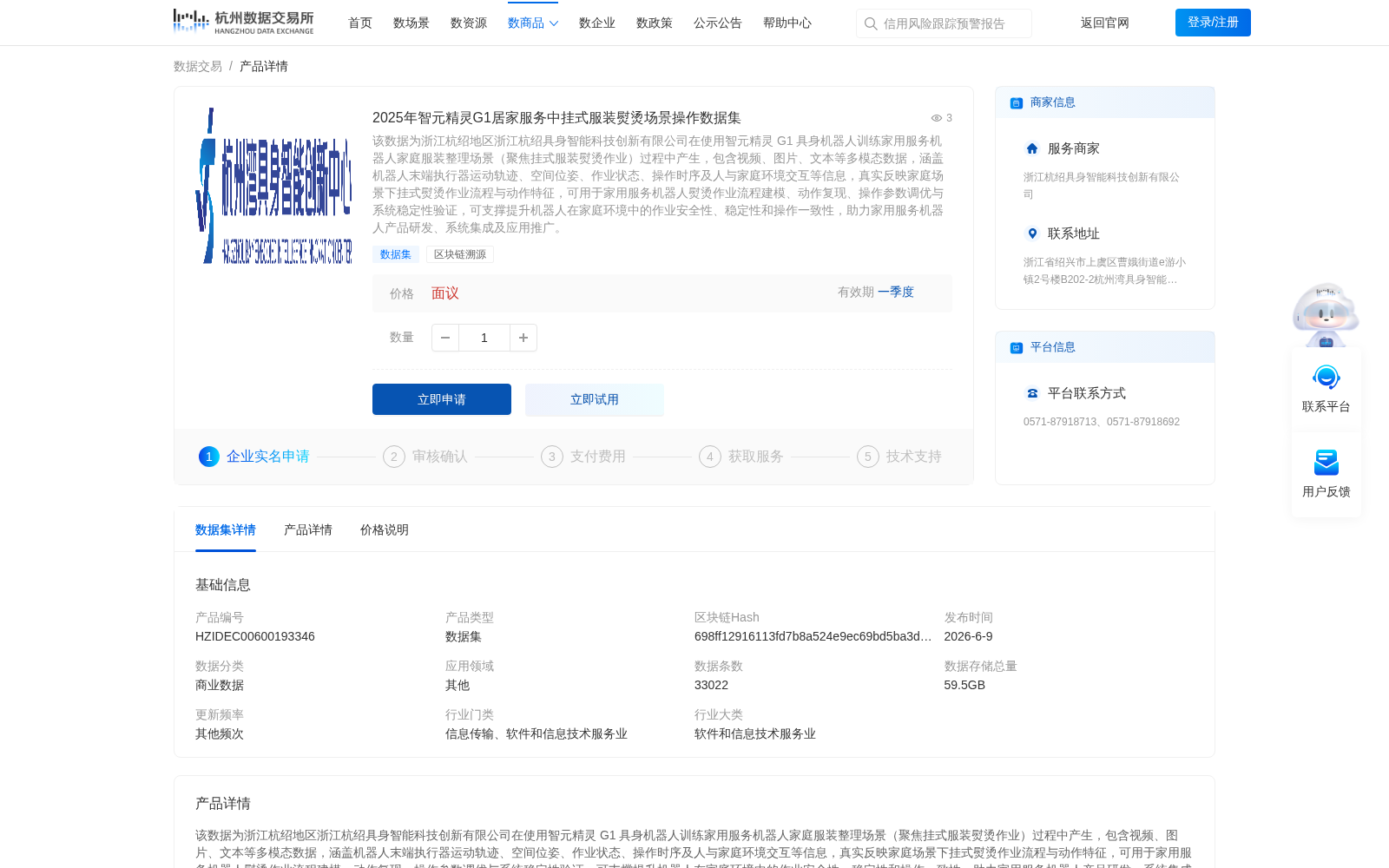This screenshot has height=868, width=1389.
Task: Click the 商业数据 category value
Action: click(x=220, y=685)
